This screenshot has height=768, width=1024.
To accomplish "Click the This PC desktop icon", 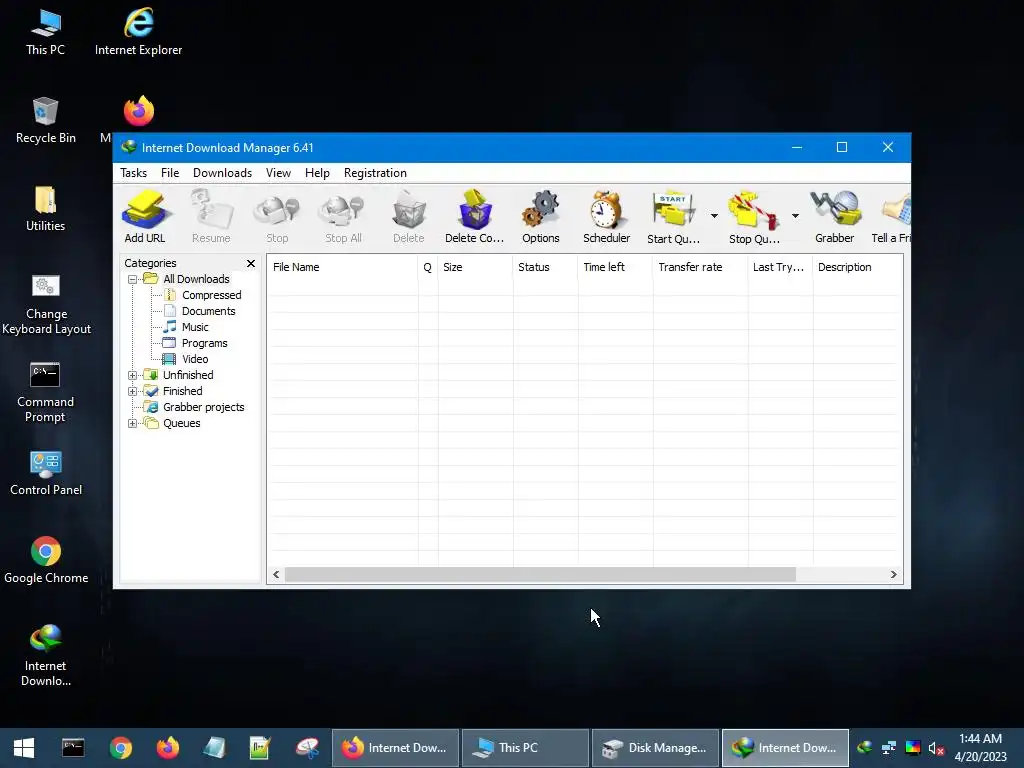I will [46, 31].
